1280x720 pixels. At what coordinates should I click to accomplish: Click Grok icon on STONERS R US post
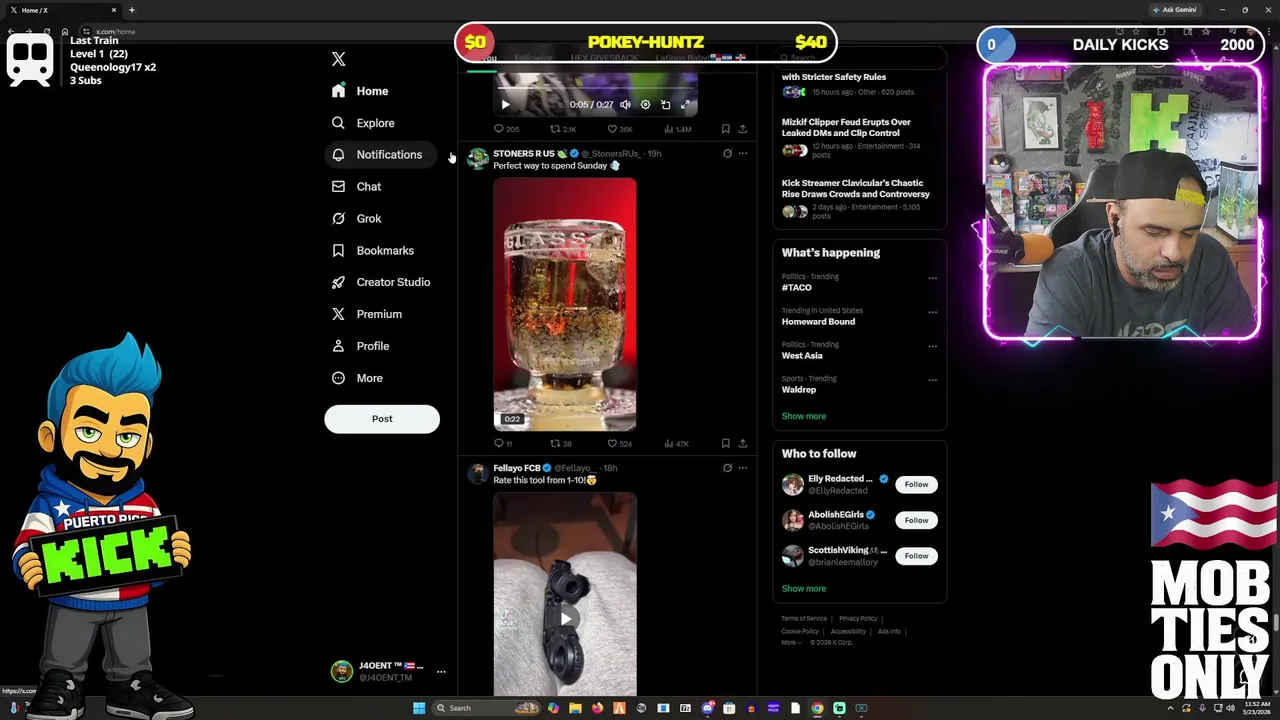tap(727, 154)
